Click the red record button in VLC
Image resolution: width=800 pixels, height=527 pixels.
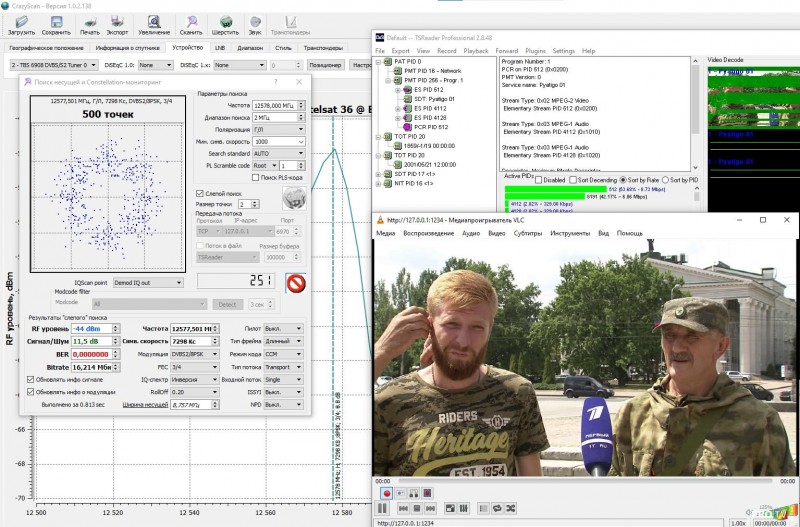[385, 494]
